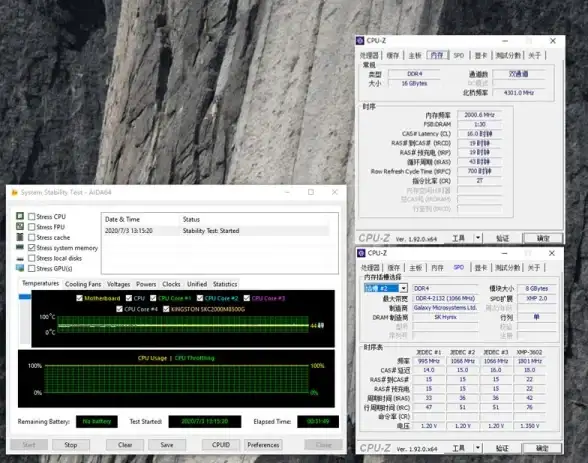Viewport: 588px width, 463px height.
Task: Enable the Stress cache checkbox
Action: click(x=32, y=237)
